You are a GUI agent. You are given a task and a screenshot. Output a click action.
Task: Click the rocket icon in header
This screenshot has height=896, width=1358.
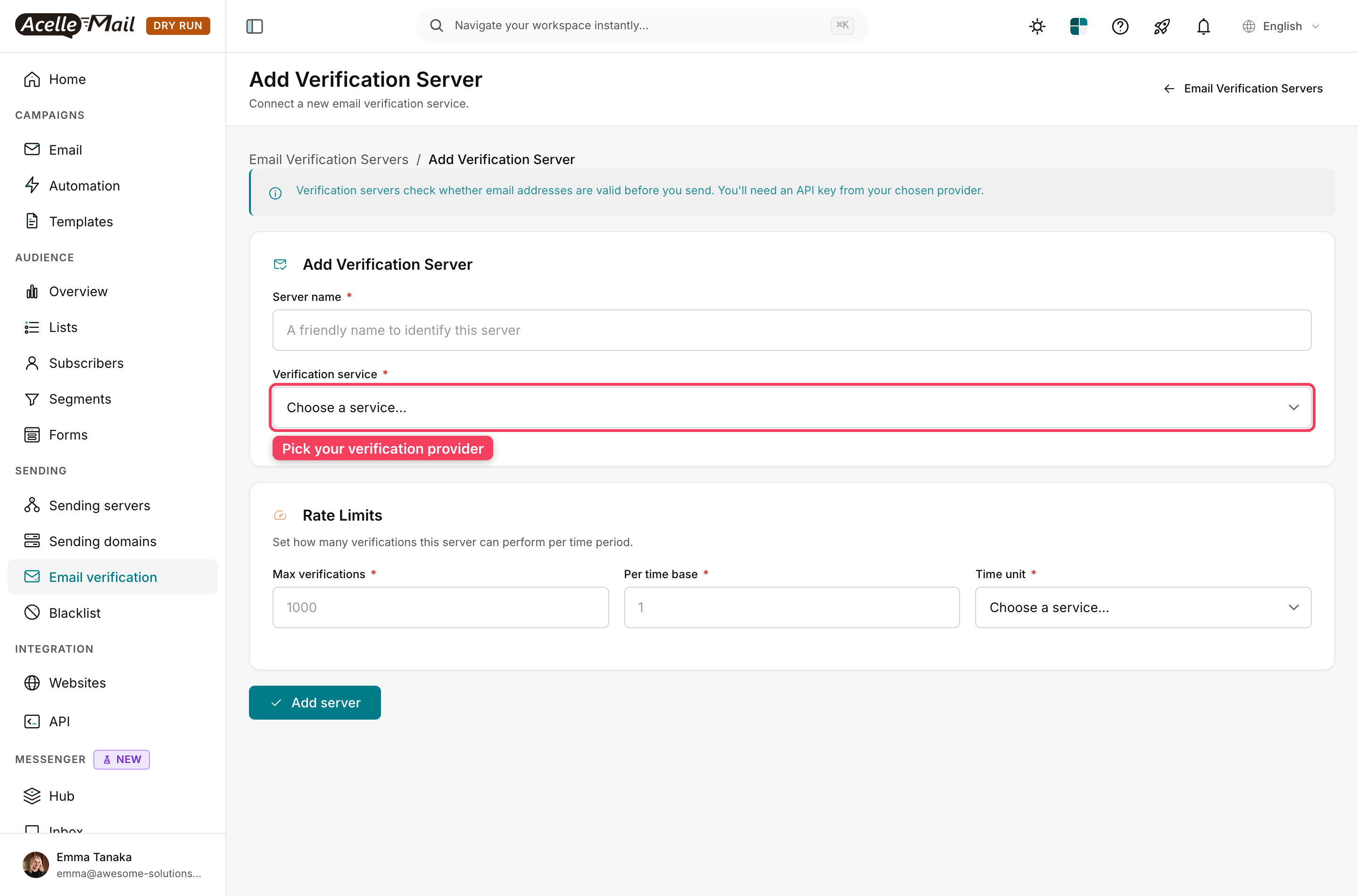1161,26
